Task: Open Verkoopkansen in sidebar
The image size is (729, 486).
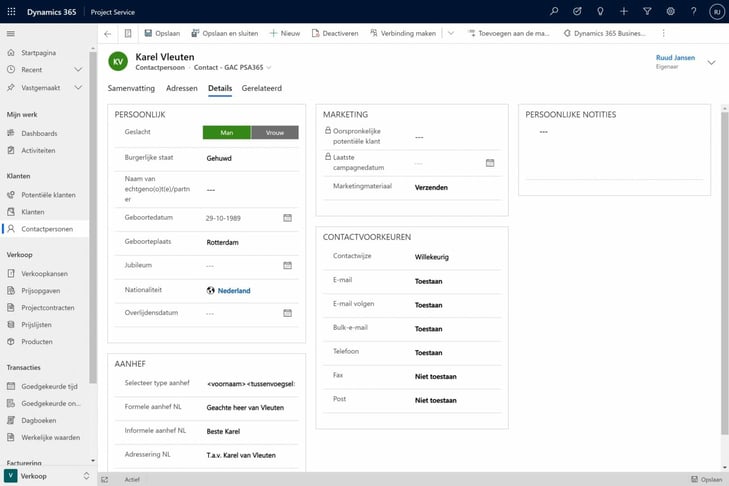Action: pyautogui.click(x=45, y=273)
